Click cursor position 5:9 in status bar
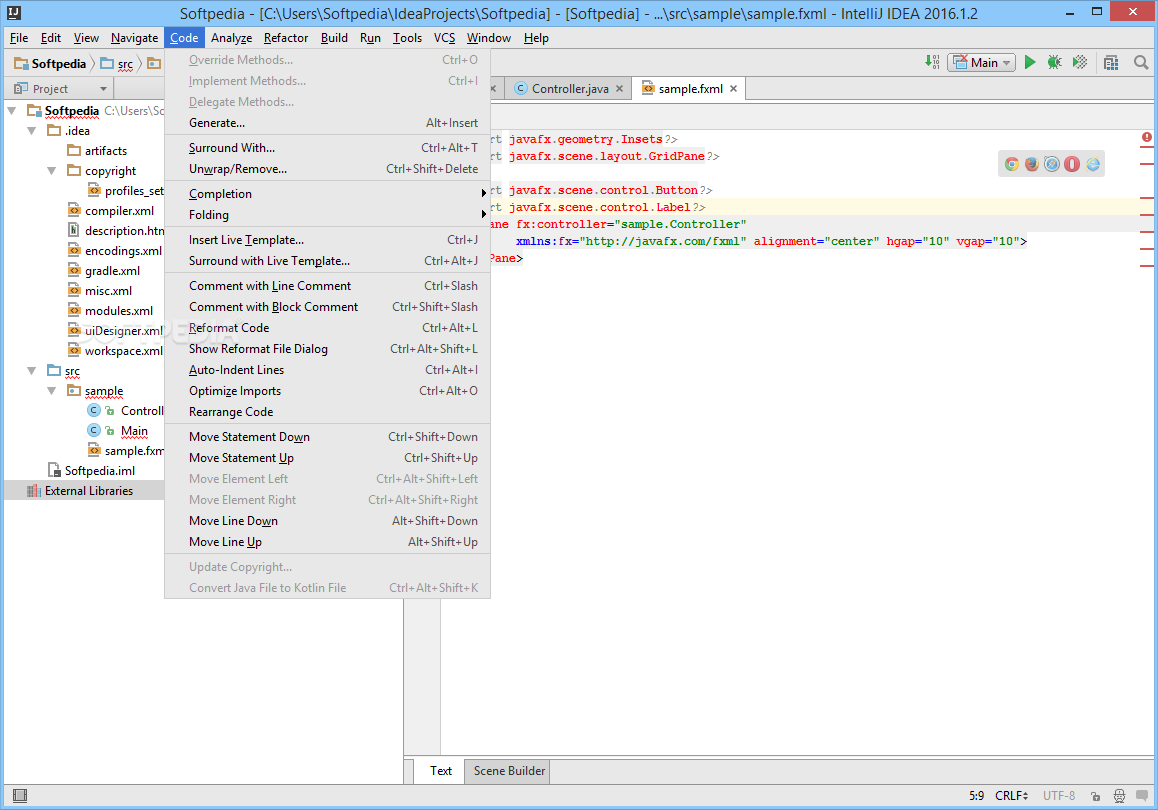1158x810 pixels. click(x=976, y=796)
